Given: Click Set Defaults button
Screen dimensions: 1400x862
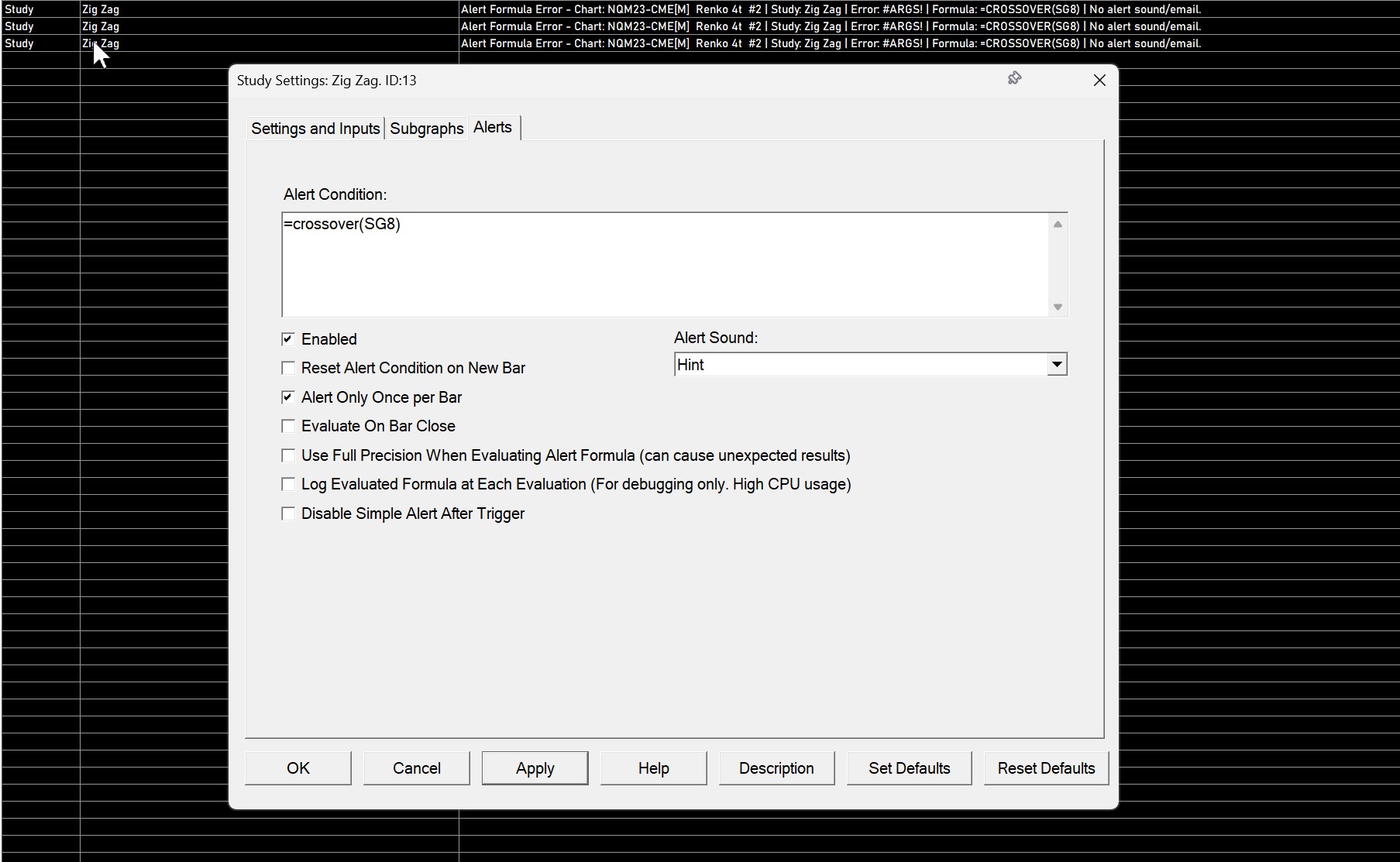Looking at the screenshot, I should (910, 768).
